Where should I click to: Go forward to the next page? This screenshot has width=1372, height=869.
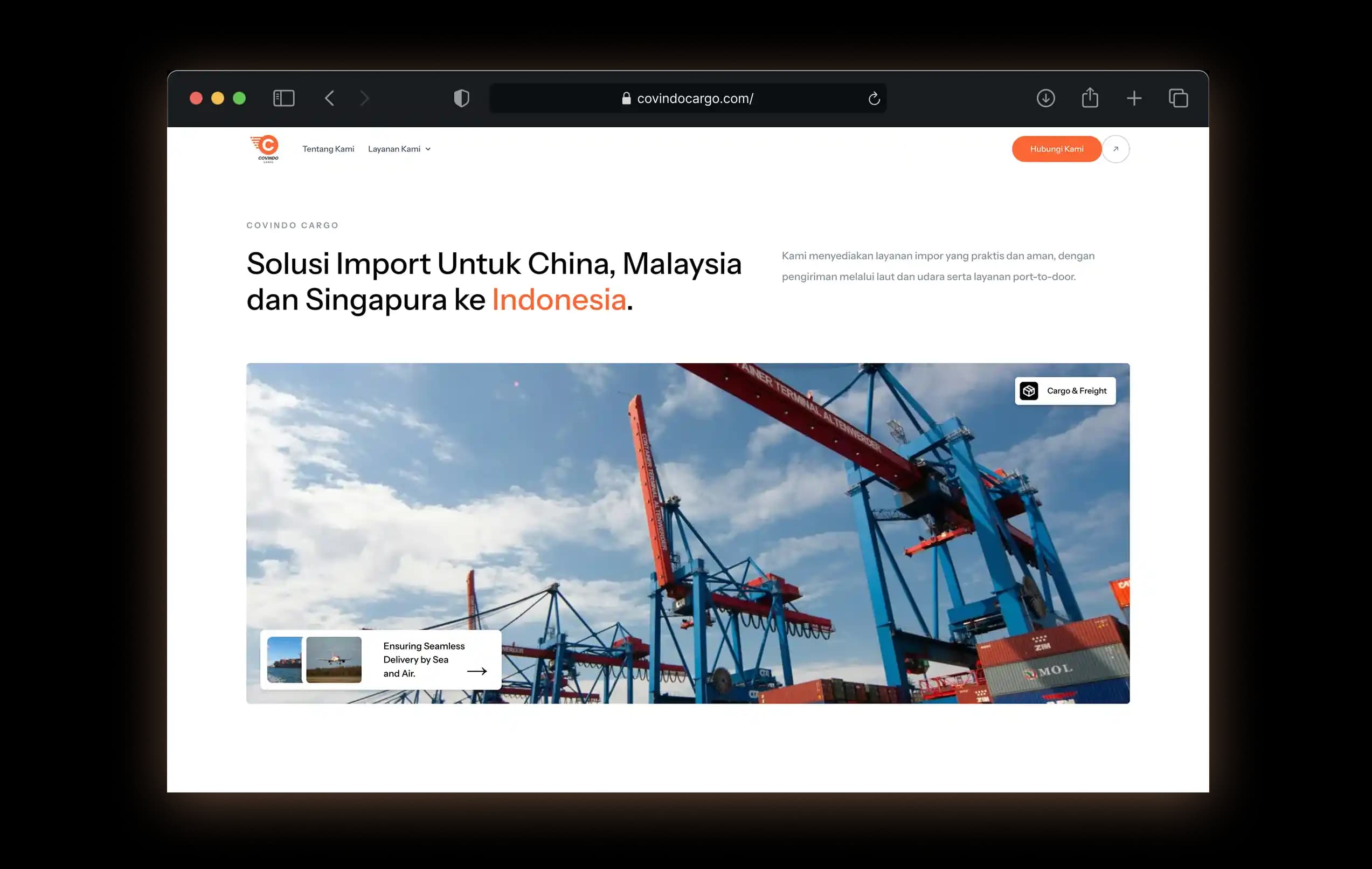(365, 99)
